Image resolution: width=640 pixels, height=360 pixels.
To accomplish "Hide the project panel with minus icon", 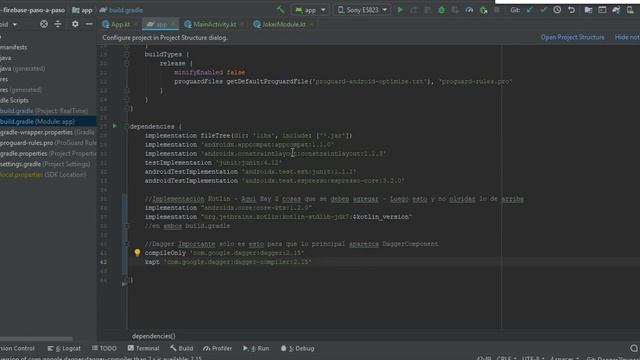I will click(89, 24).
